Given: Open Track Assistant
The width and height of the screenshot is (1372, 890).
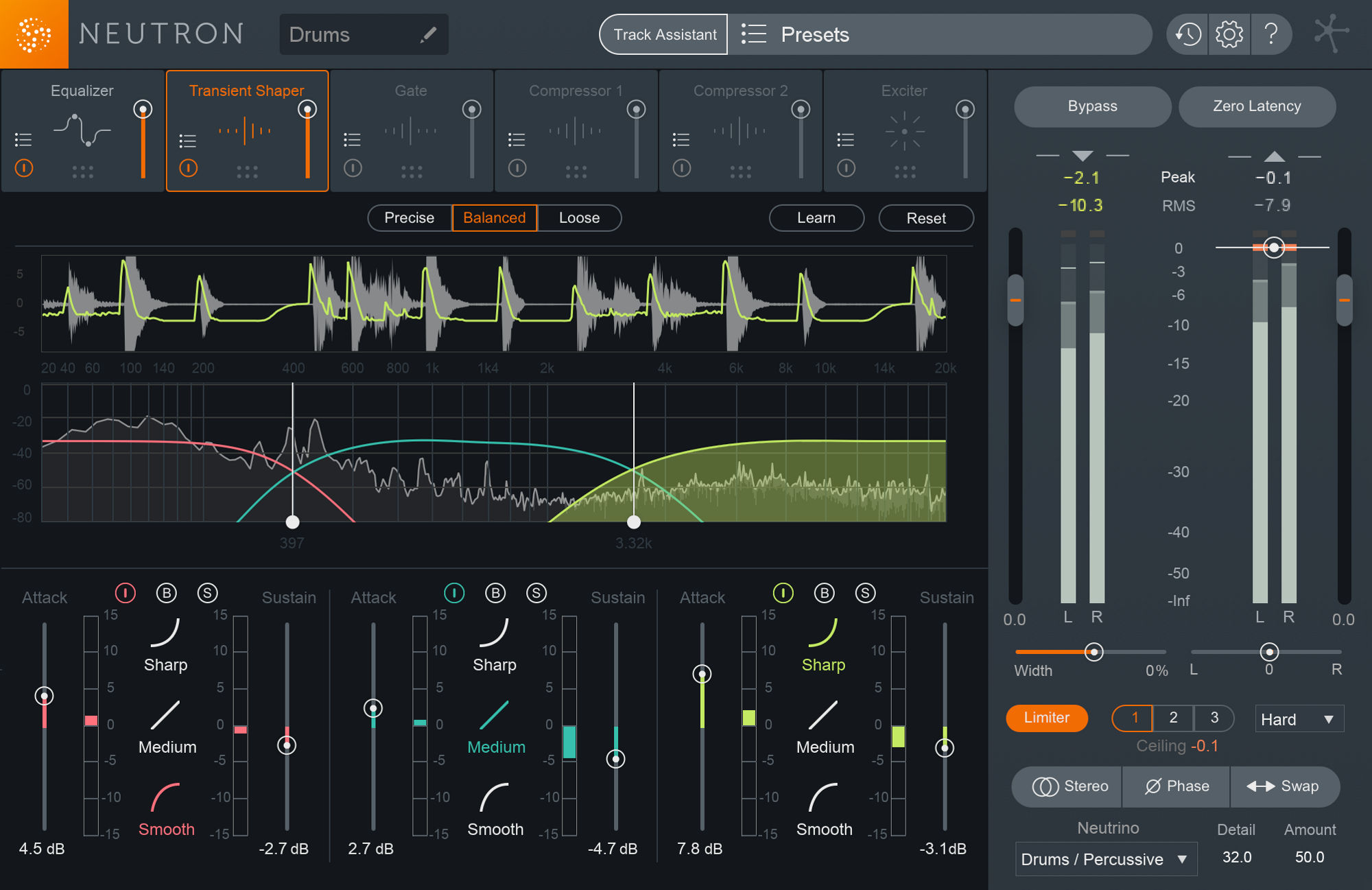Looking at the screenshot, I should tap(663, 34).
